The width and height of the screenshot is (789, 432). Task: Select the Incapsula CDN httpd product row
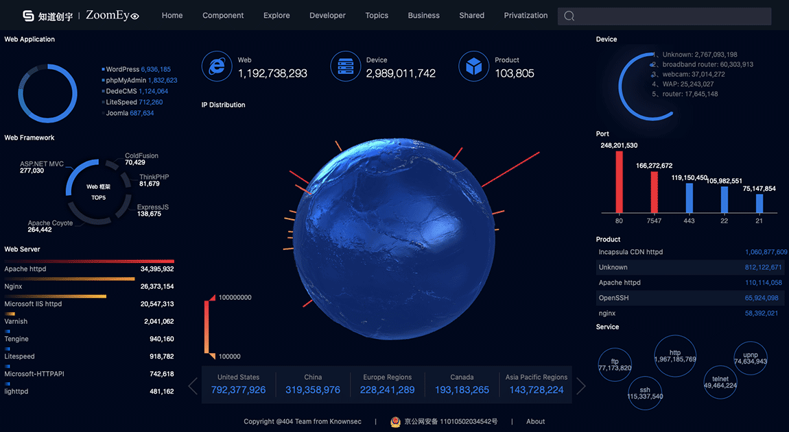click(692, 252)
